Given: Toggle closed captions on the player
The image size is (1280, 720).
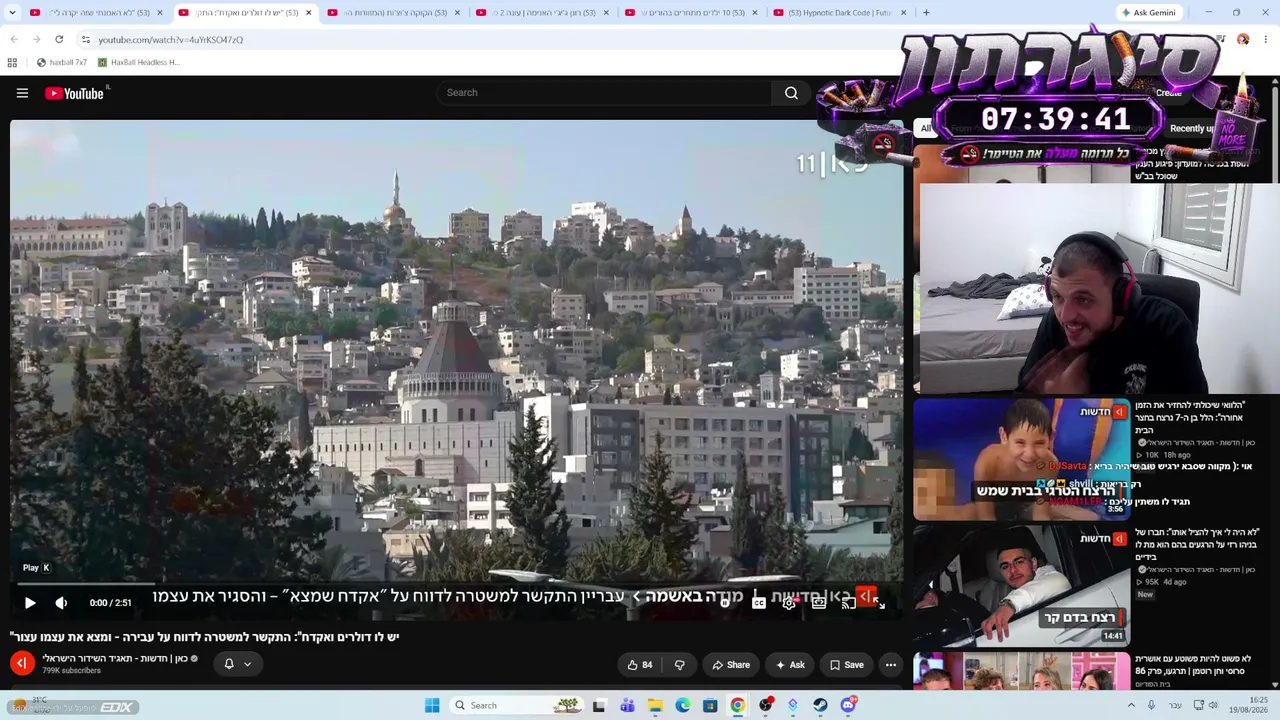Looking at the screenshot, I should (x=759, y=602).
